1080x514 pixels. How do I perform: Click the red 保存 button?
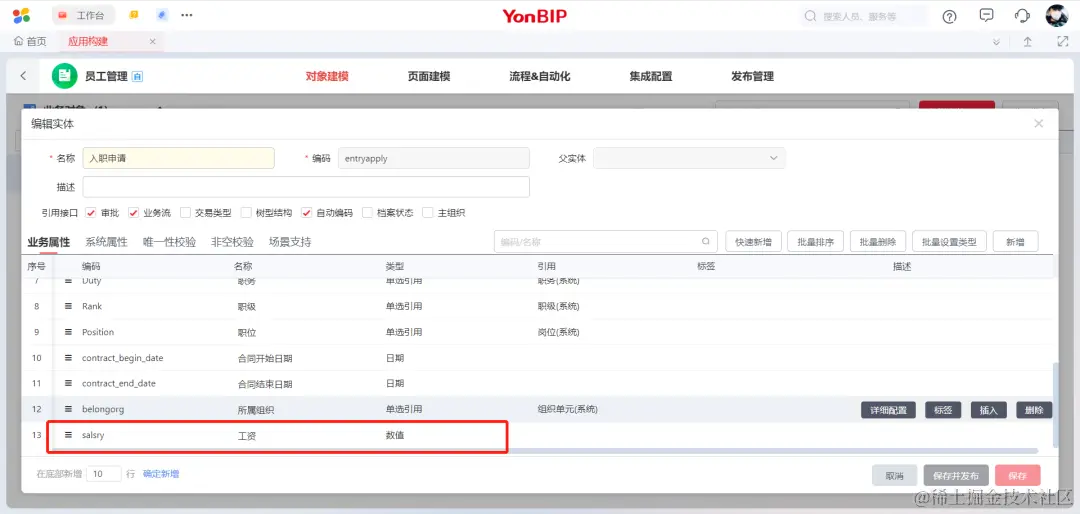(1017, 475)
